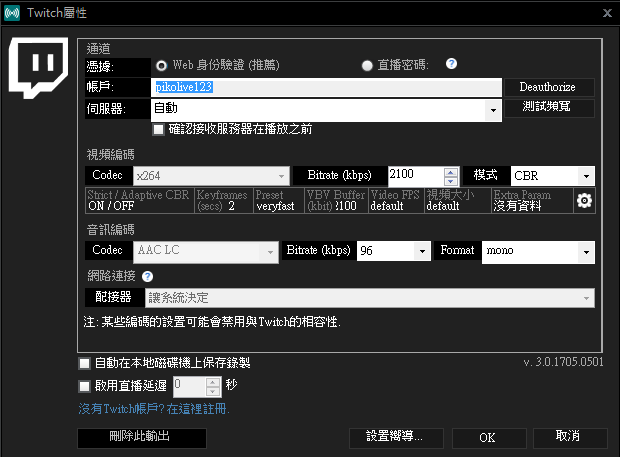Screen dimensions: 620x457
Task: Click help icon beside 網路連接
Action: tap(147, 276)
